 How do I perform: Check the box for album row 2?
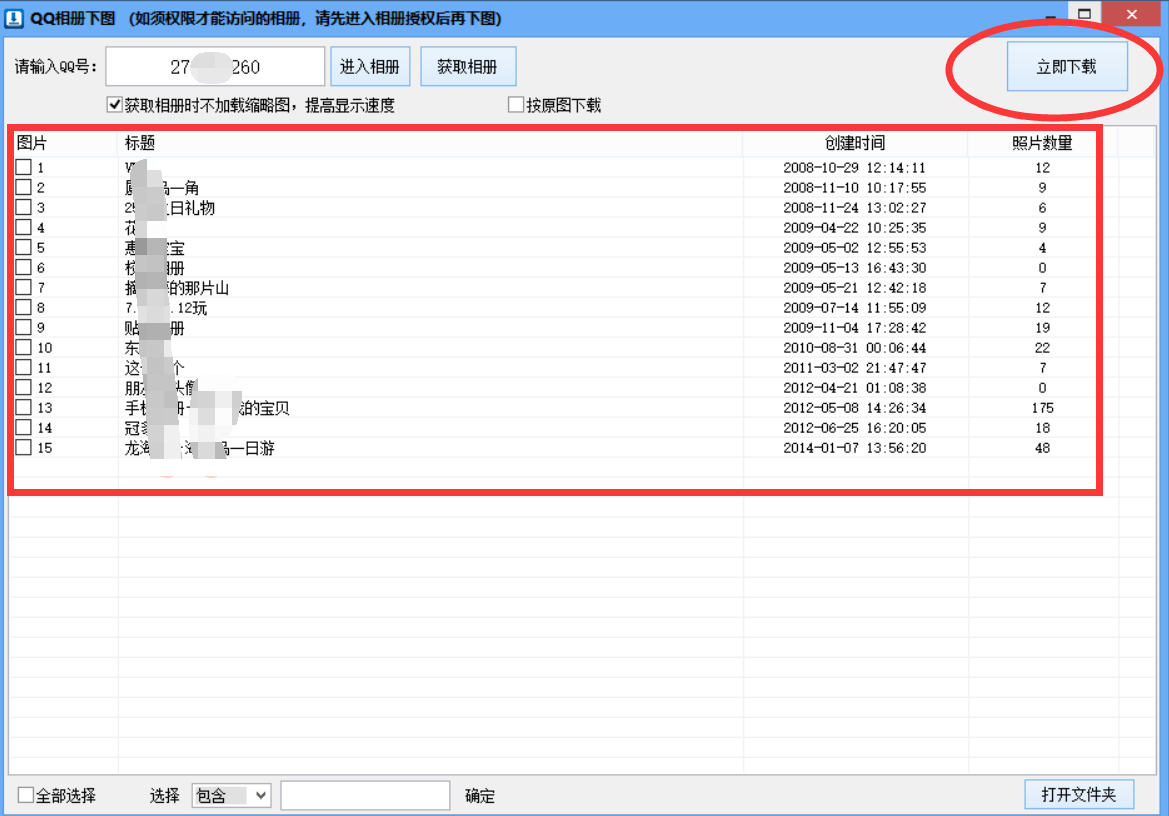click(x=24, y=187)
